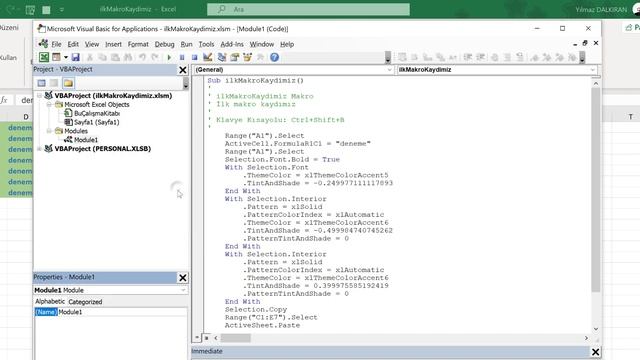Toggle Folders in Project panel
The width and height of the screenshot is (640, 360).
pyautogui.click(x=68, y=83)
